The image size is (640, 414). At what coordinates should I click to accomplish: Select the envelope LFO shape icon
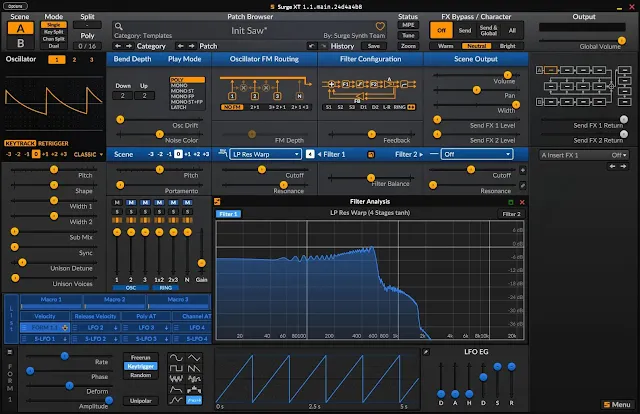(176, 390)
